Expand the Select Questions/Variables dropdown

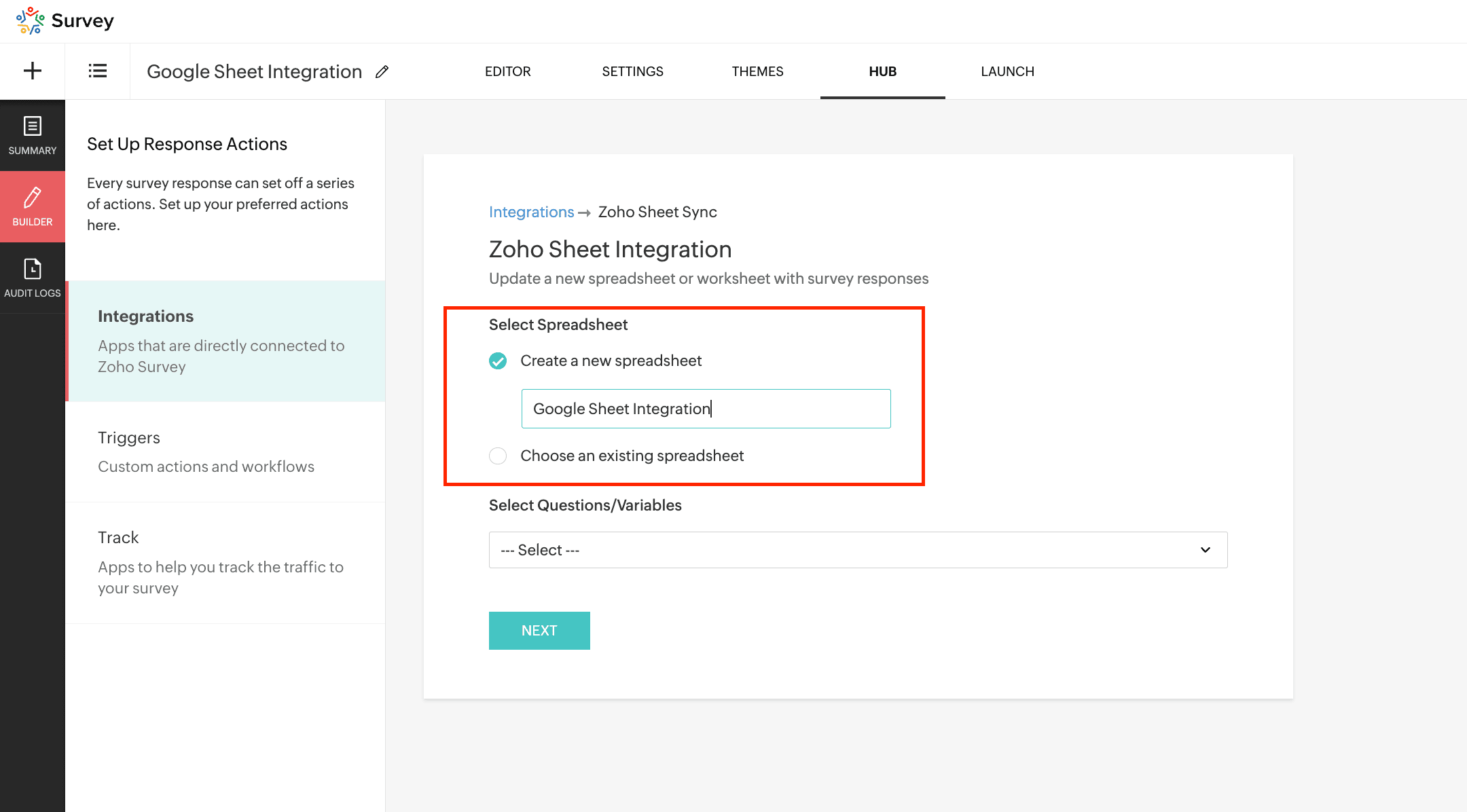coord(857,550)
